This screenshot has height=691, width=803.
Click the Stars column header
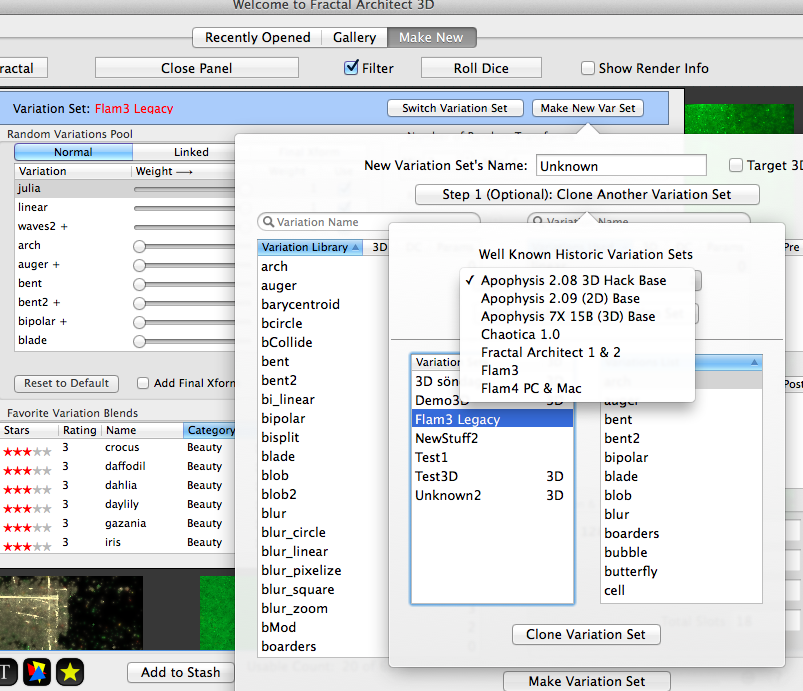(28, 430)
